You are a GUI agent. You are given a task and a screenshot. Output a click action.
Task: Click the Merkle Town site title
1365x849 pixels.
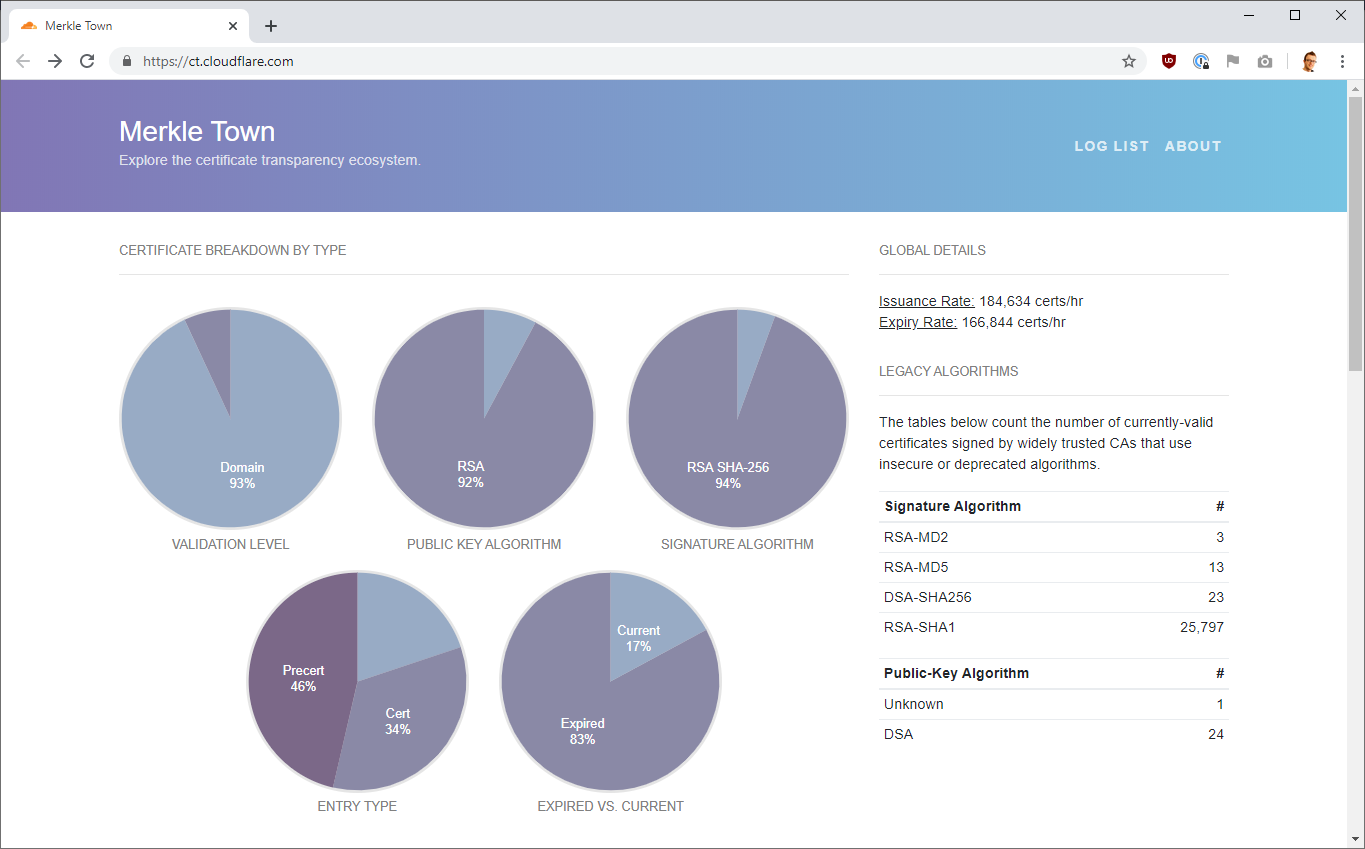click(197, 132)
